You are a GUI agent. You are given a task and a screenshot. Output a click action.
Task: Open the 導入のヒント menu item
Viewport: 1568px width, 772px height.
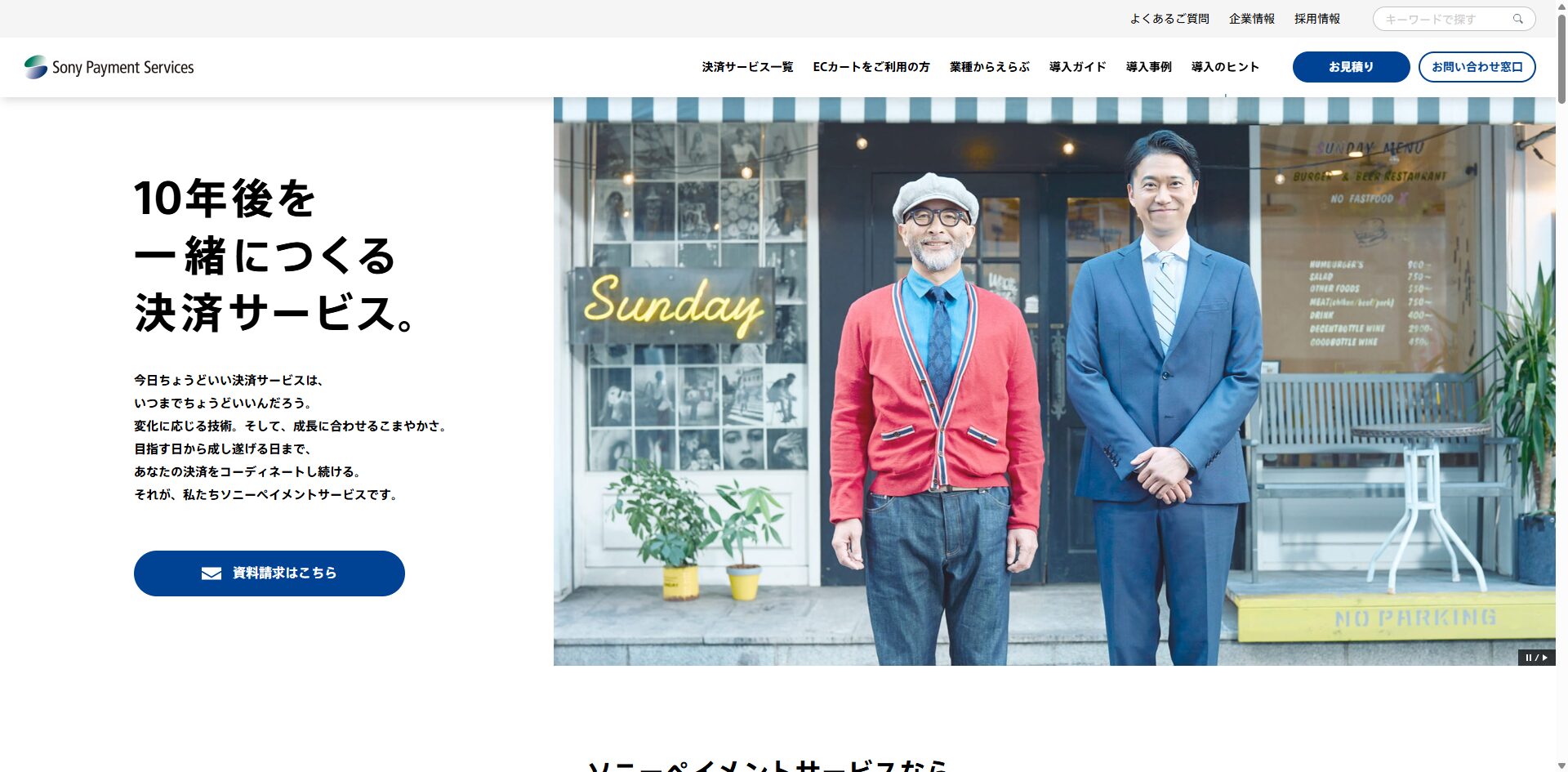1225,67
